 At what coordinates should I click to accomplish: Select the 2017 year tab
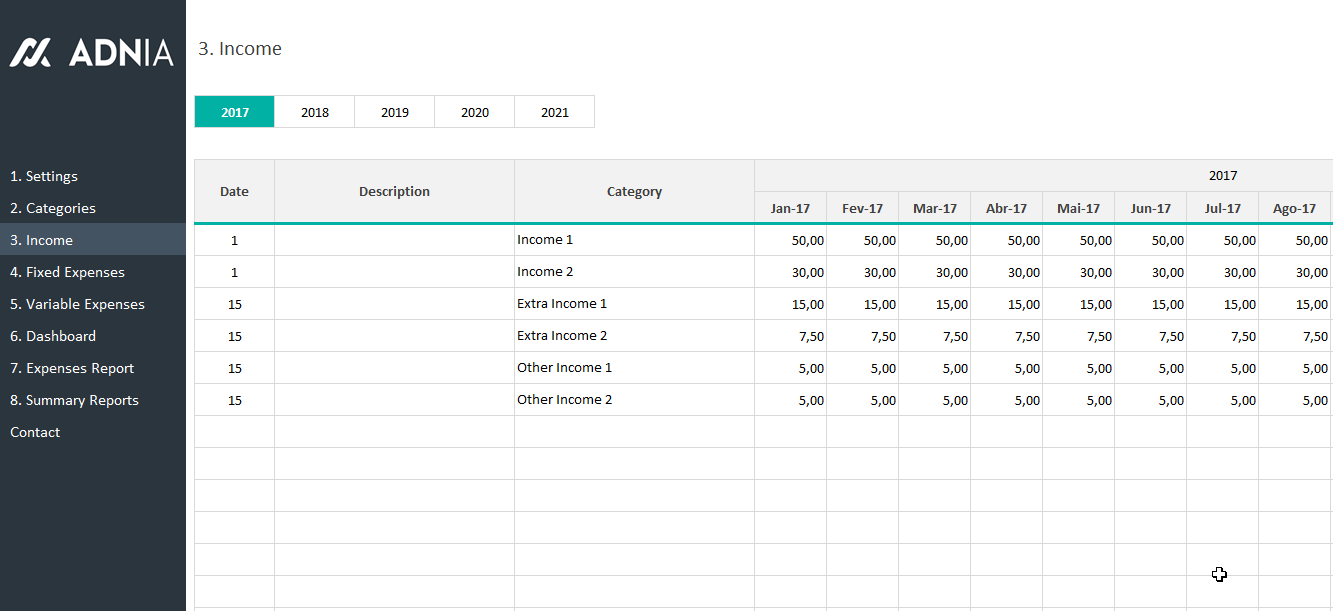pos(234,112)
